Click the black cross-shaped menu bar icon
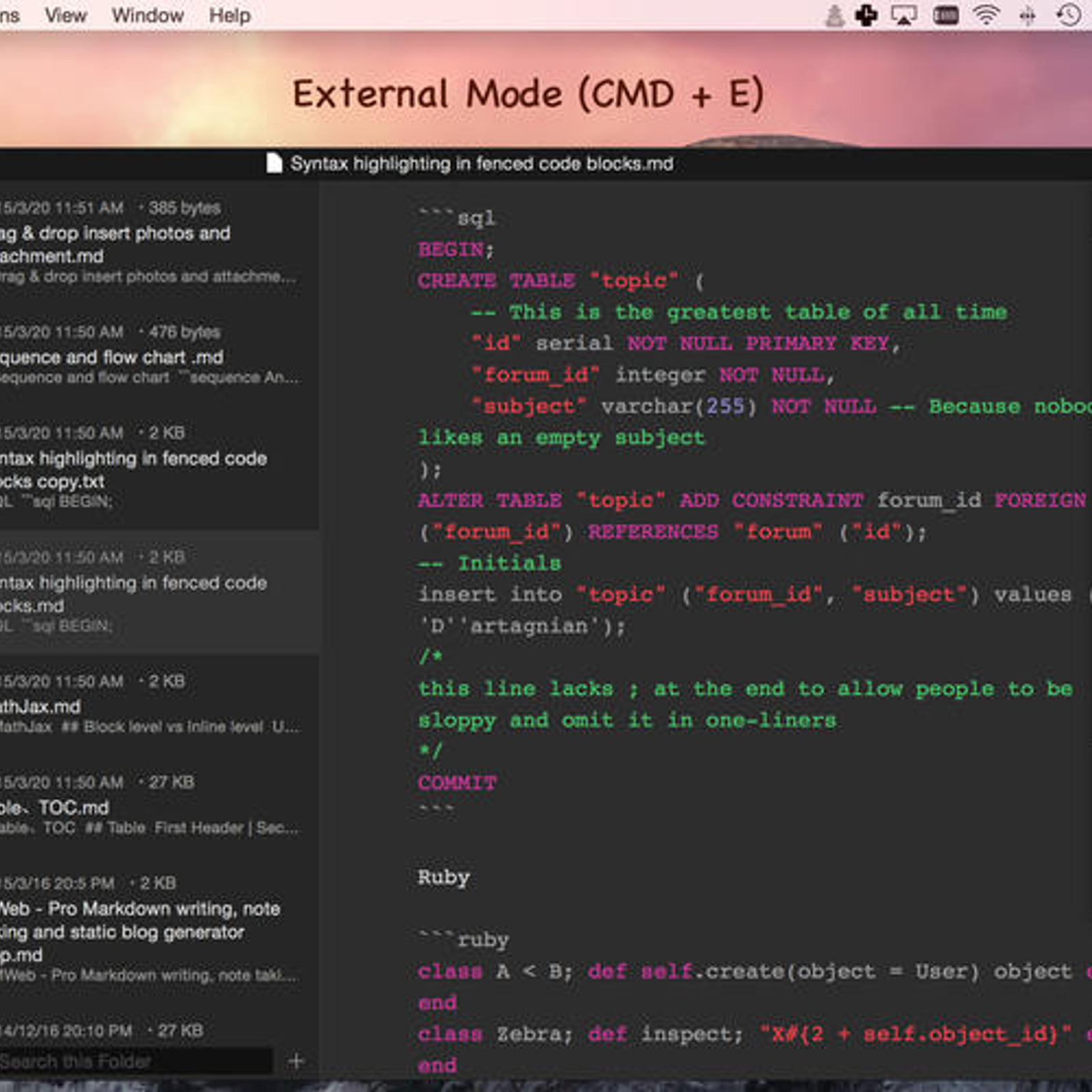 [867, 15]
